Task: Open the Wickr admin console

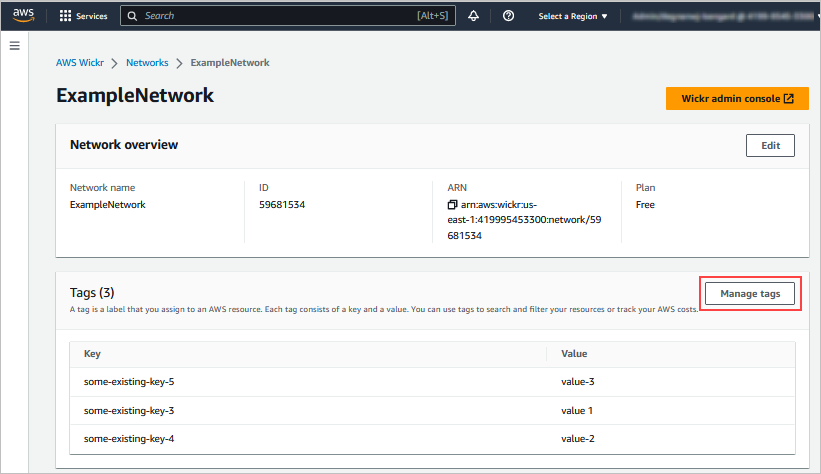Action: point(736,98)
